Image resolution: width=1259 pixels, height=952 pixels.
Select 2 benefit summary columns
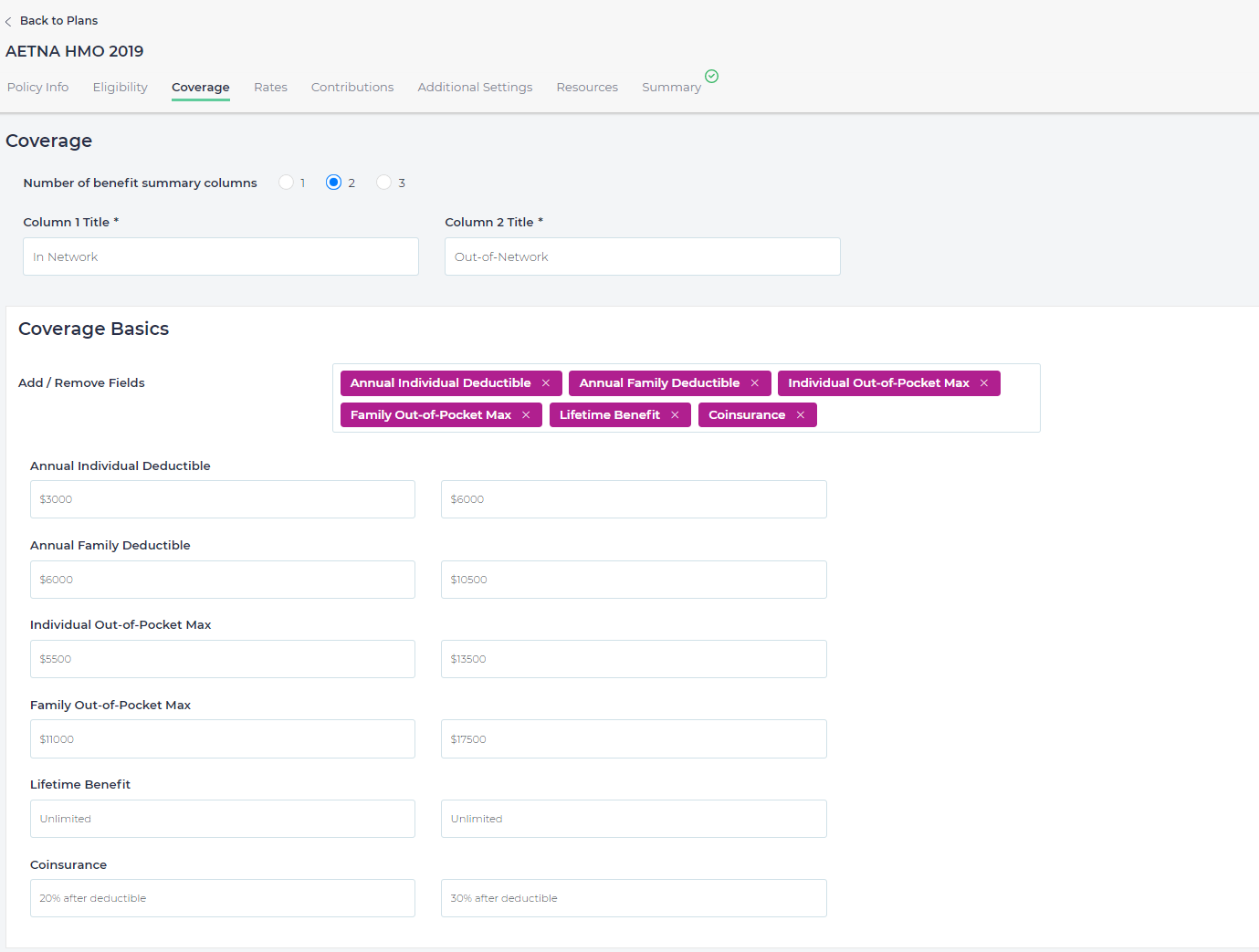click(334, 183)
